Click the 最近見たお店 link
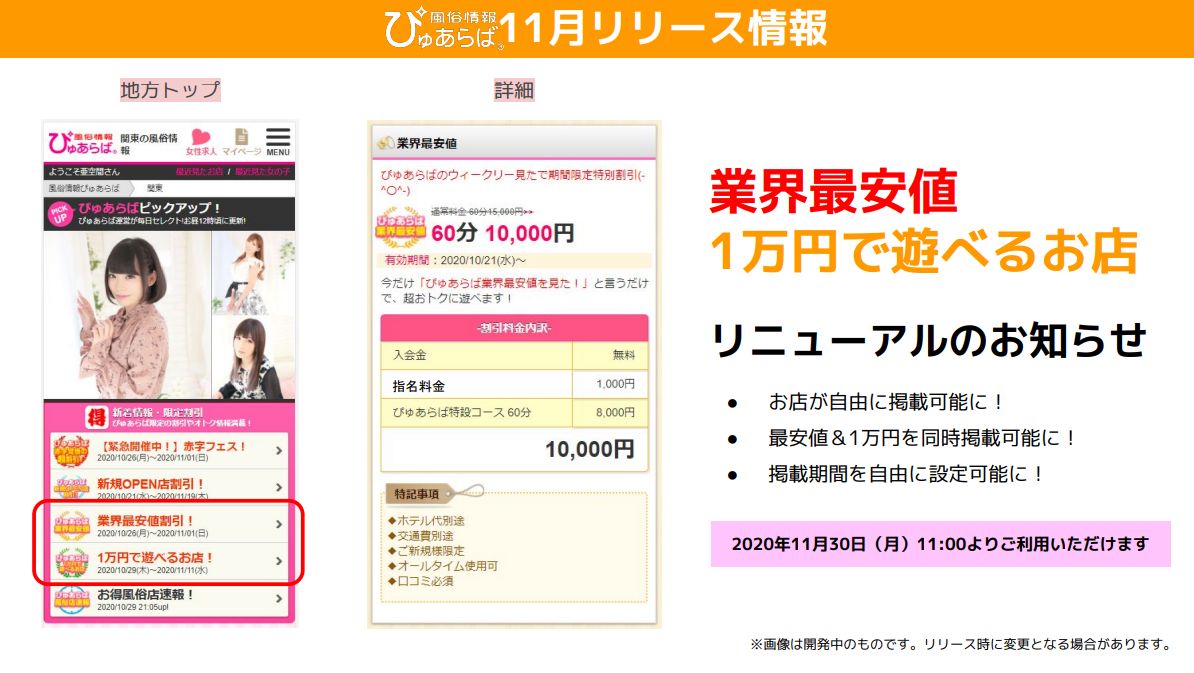The height and width of the screenshot is (673, 1194). [200, 172]
